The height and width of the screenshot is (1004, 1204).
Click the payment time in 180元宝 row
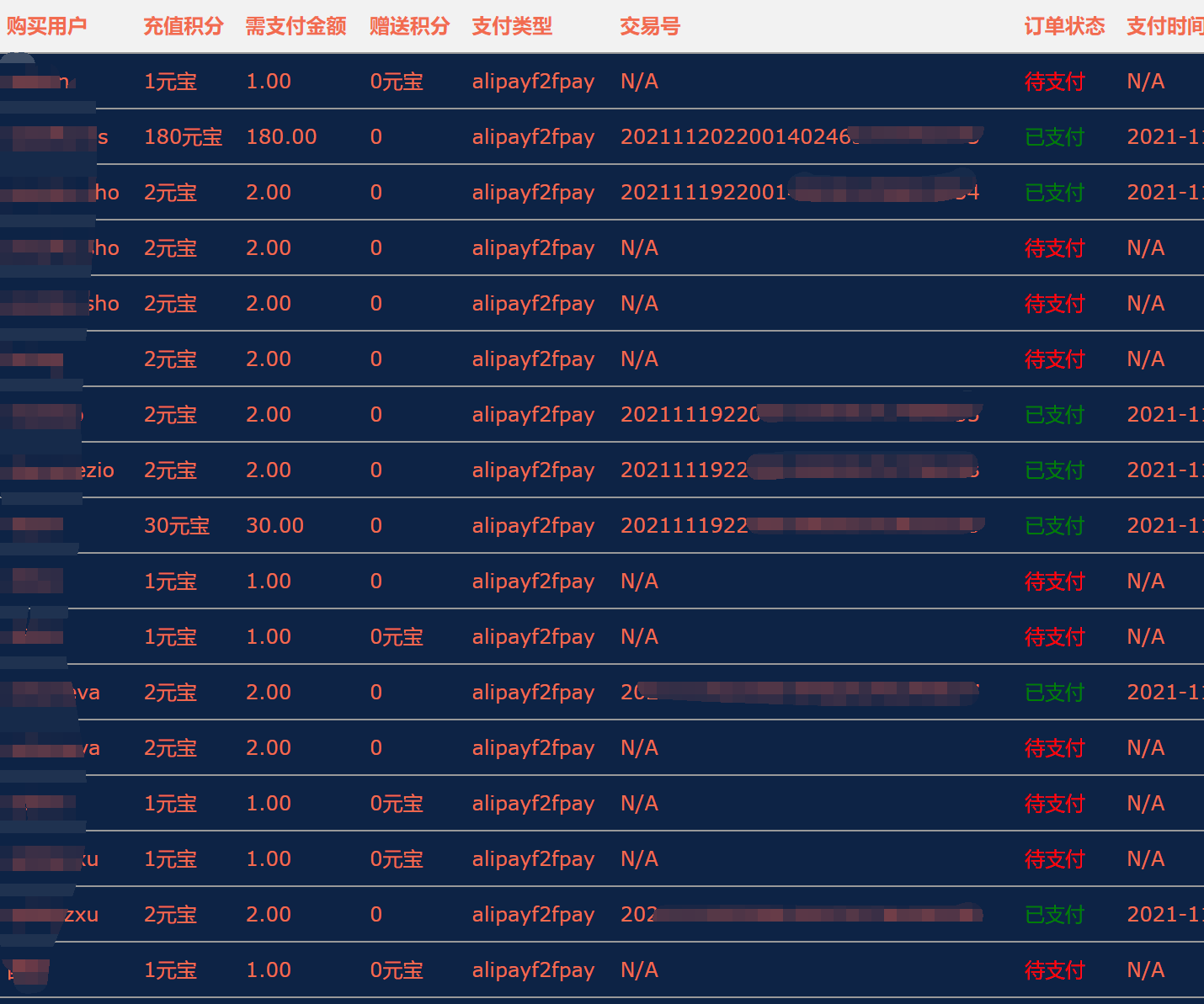pos(1165,137)
